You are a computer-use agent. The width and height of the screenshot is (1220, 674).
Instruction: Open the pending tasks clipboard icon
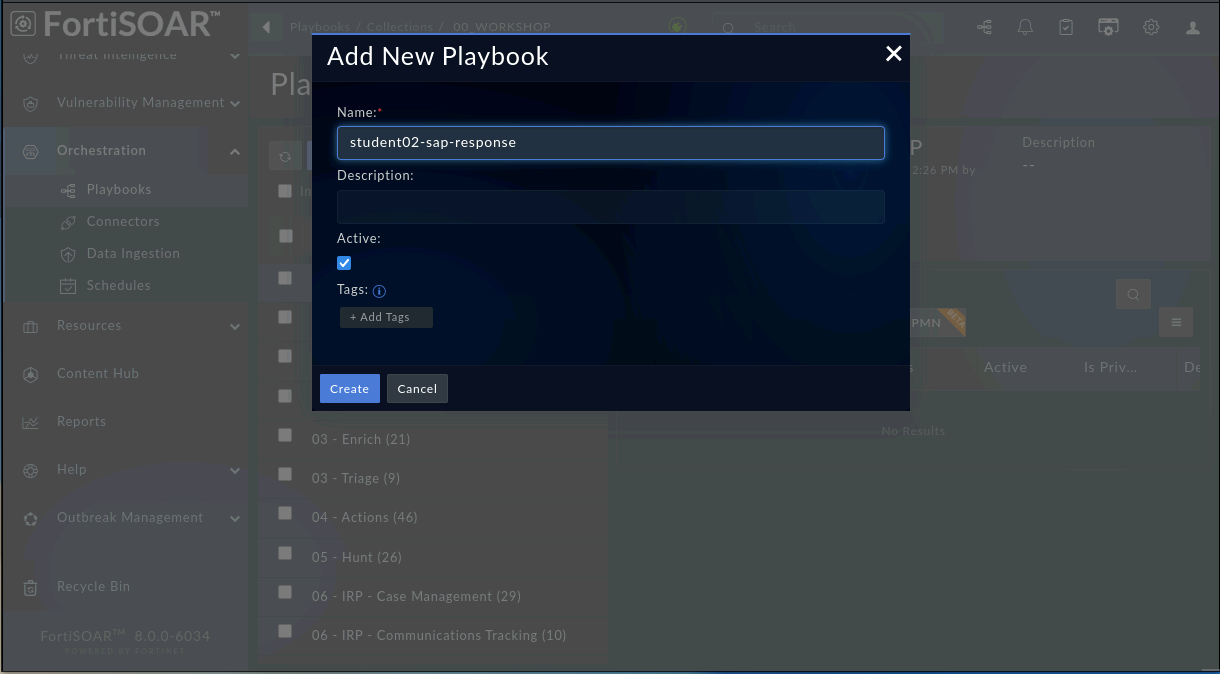coord(1066,28)
